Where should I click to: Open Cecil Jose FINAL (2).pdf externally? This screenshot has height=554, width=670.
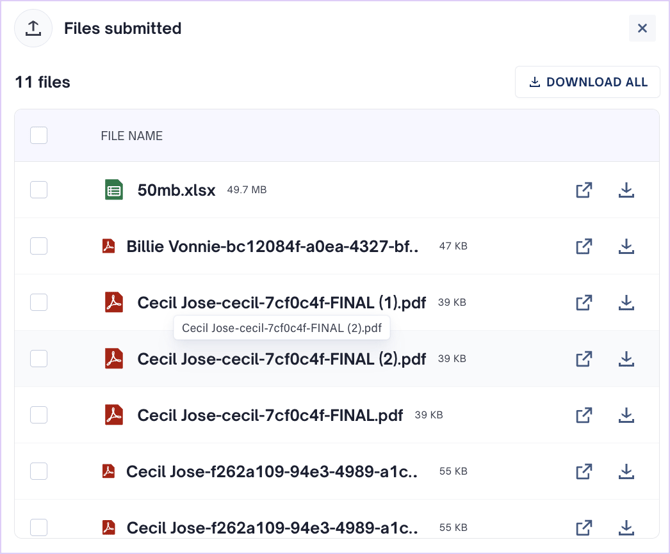pyautogui.click(x=584, y=358)
